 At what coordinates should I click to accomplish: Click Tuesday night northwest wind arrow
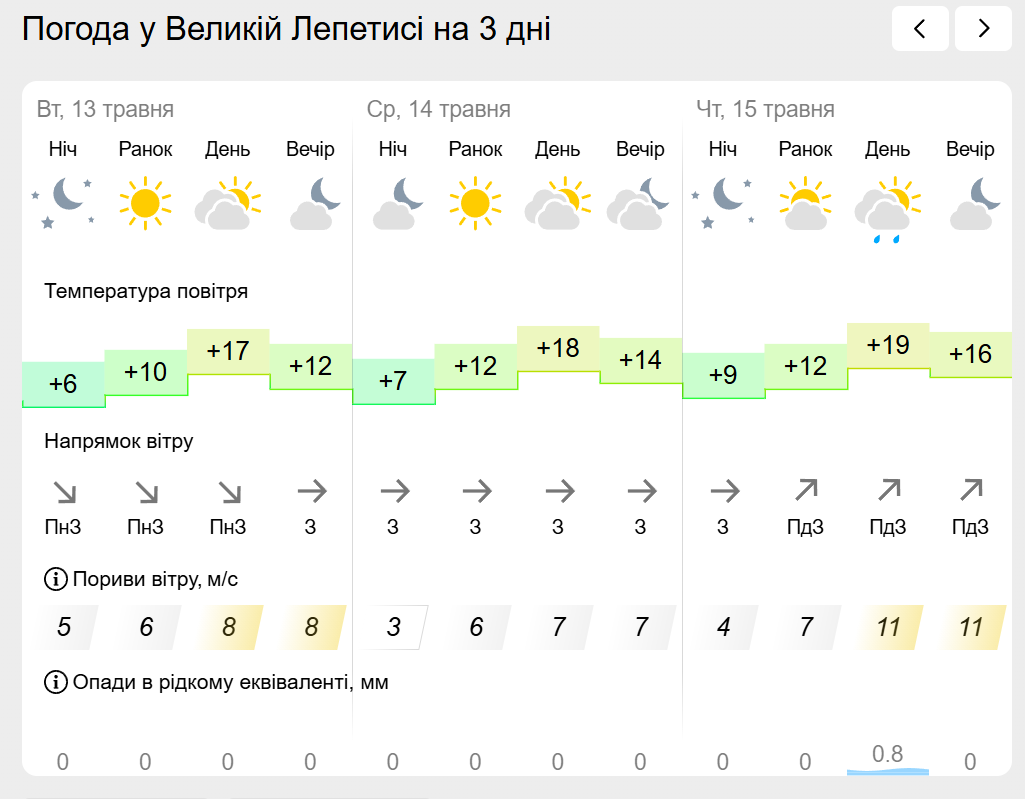pyautogui.click(x=65, y=492)
